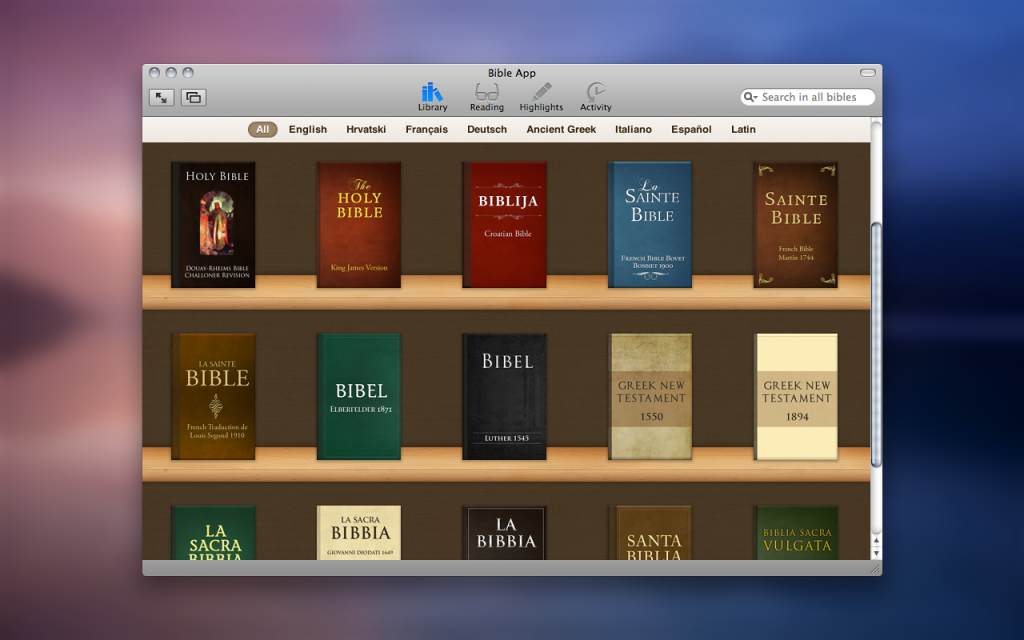The width and height of the screenshot is (1024, 640).
Task: Open the Highlights pencil icon
Action: 541,97
